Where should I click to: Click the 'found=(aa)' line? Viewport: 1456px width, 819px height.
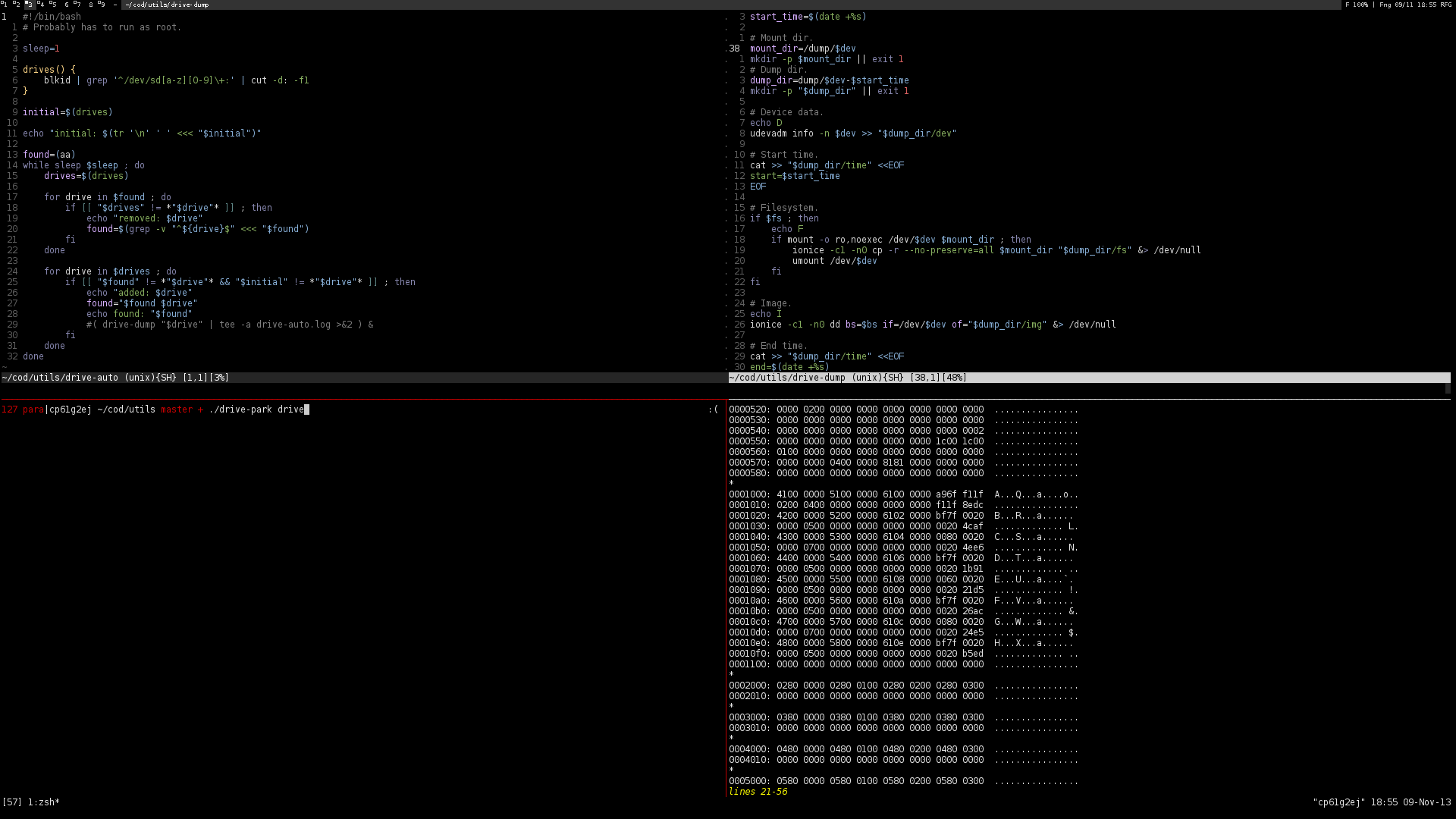[x=49, y=155]
